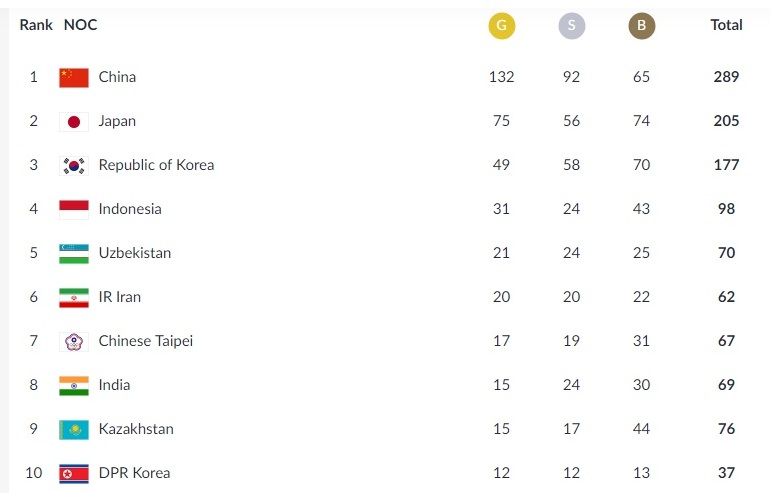Click the Kazakhstan flag icon
Image resolution: width=770 pixels, height=493 pixels.
click(x=74, y=429)
